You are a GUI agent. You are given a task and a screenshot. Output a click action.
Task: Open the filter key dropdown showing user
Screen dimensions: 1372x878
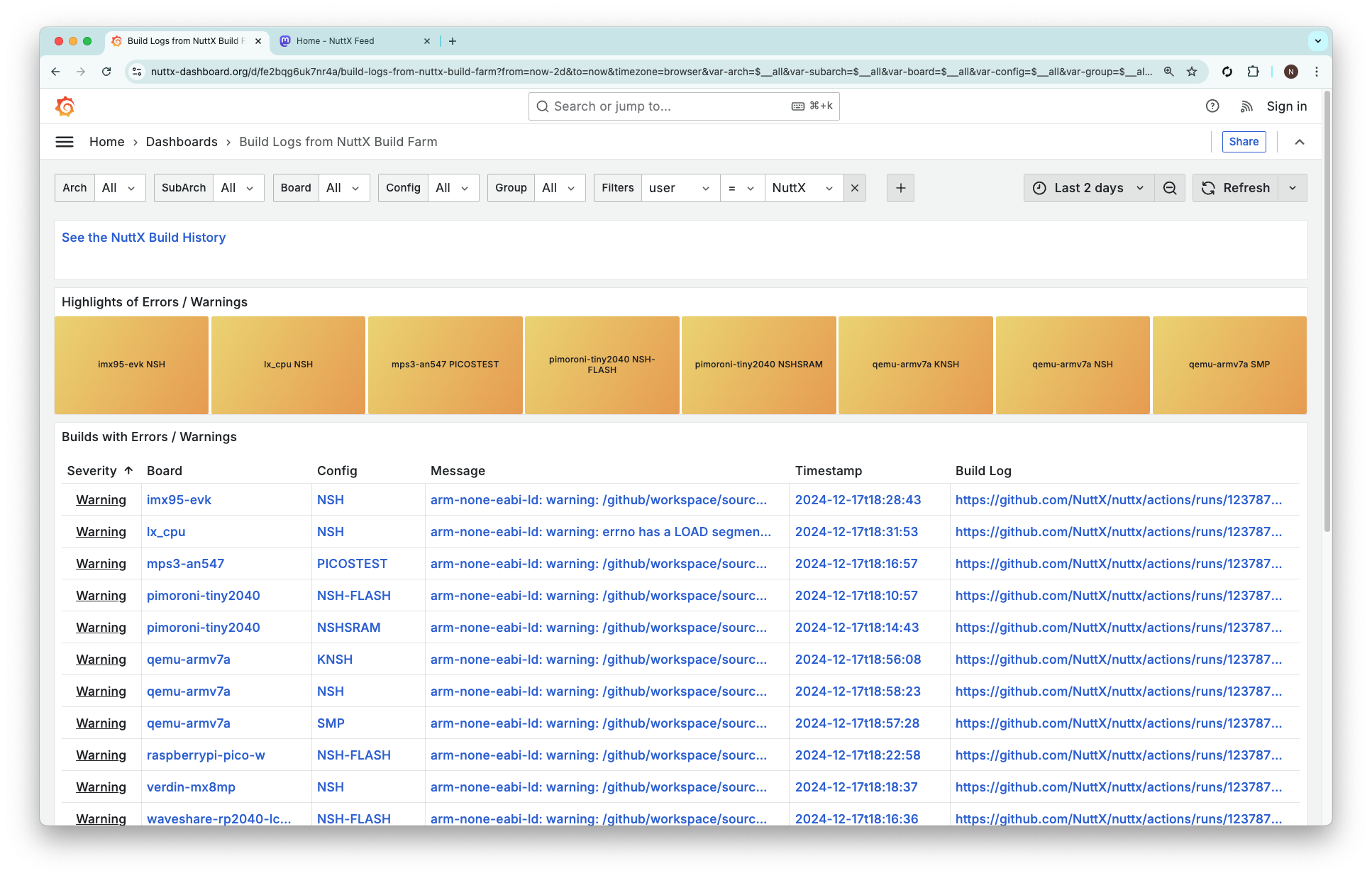(x=680, y=188)
